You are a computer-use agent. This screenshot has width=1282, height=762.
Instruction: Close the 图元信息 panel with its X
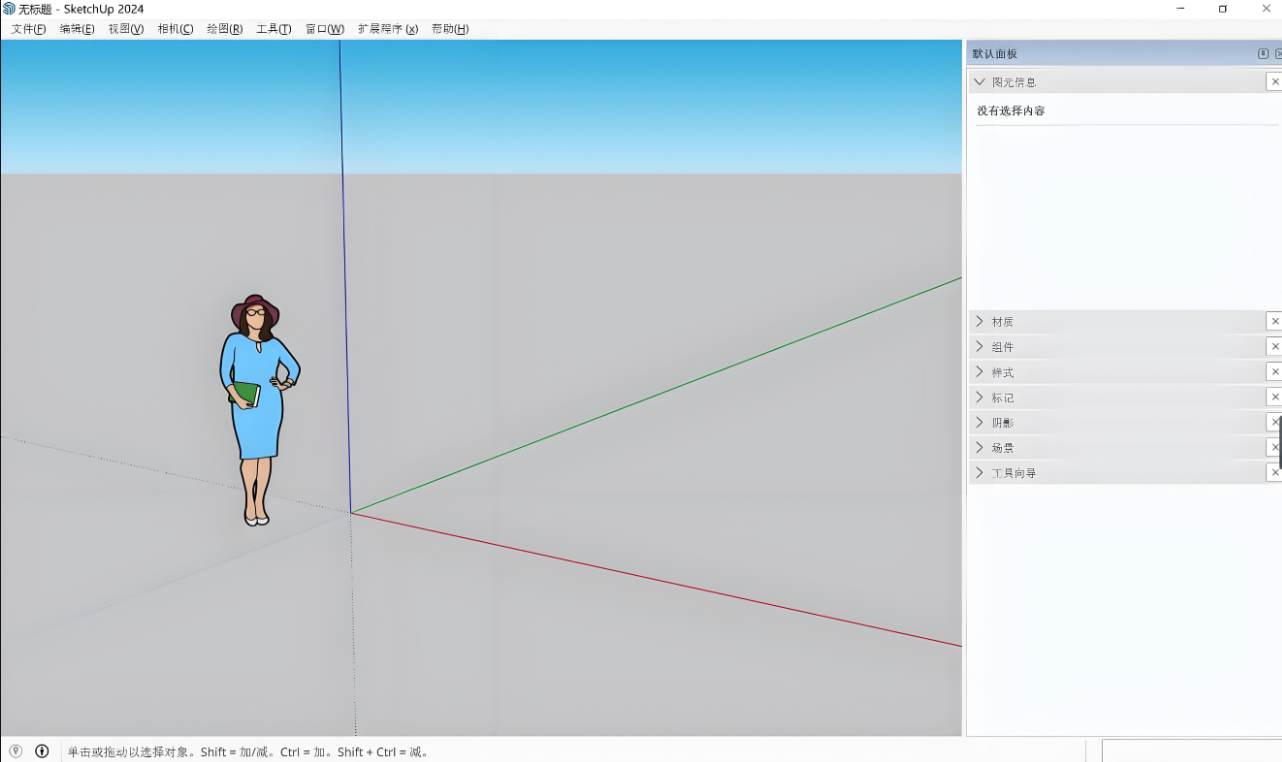(1274, 82)
